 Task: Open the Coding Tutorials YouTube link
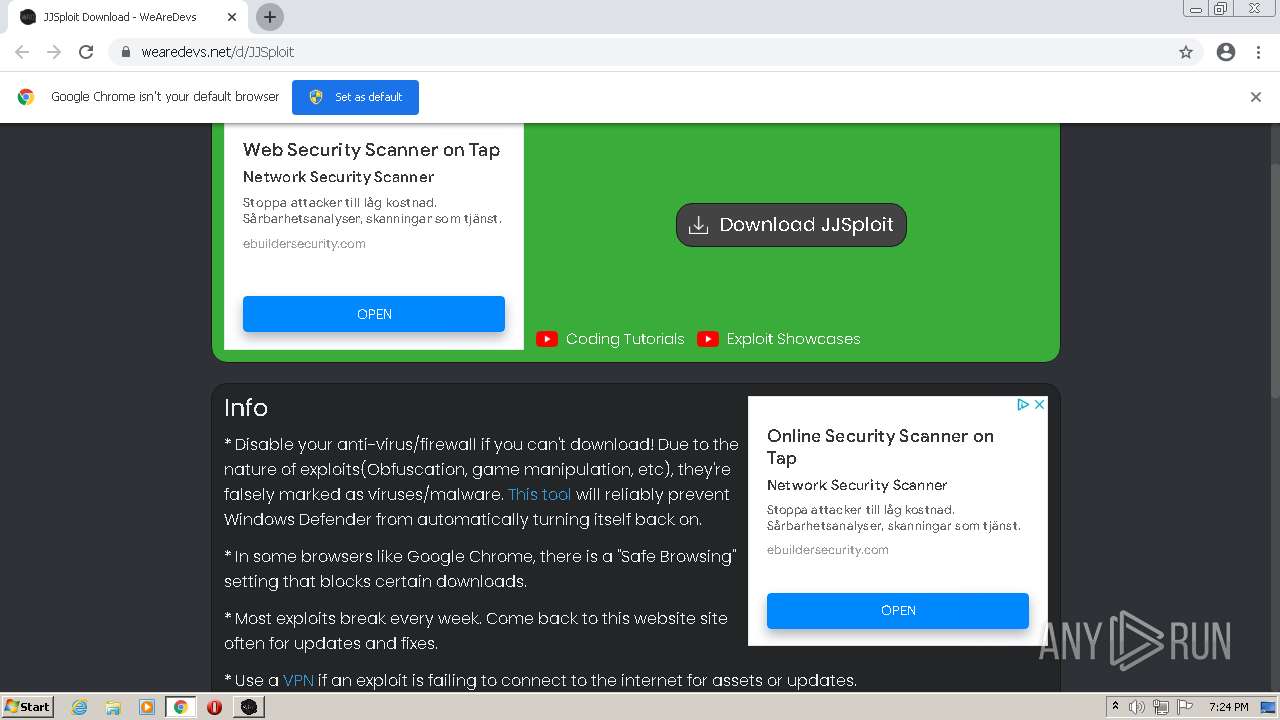(625, 339)
